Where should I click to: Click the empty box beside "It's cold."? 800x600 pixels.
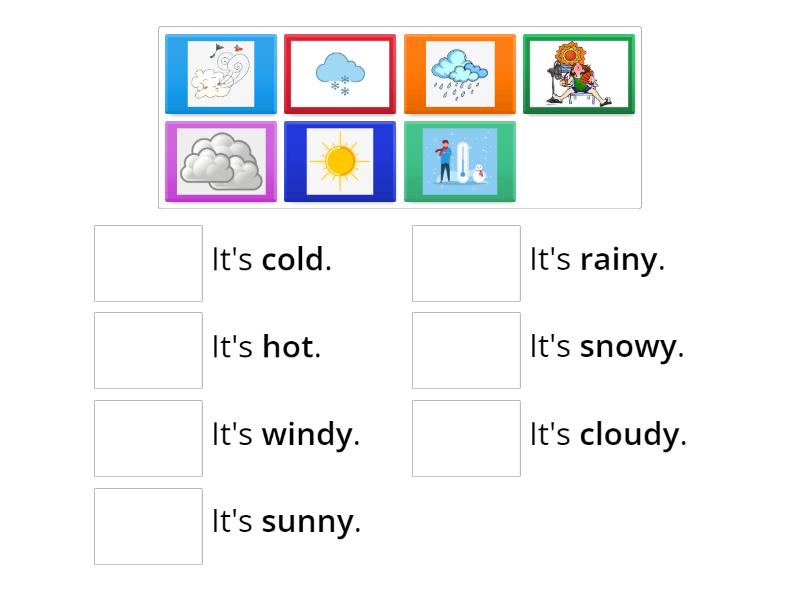(x=148, y=263)
